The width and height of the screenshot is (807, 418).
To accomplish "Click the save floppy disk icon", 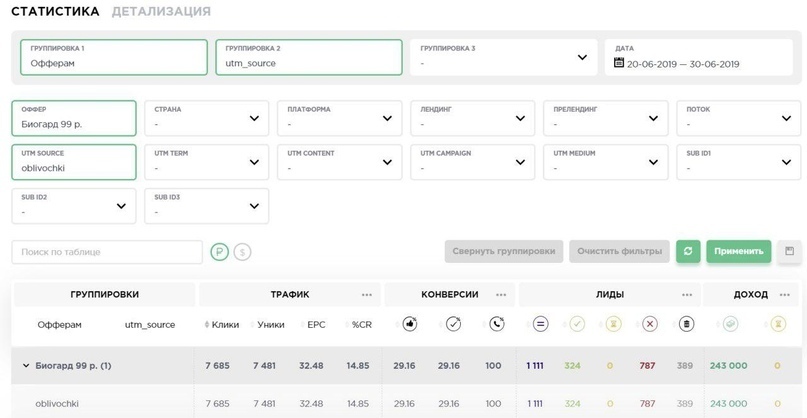I will pyautogui.click(x=789, y=252).
